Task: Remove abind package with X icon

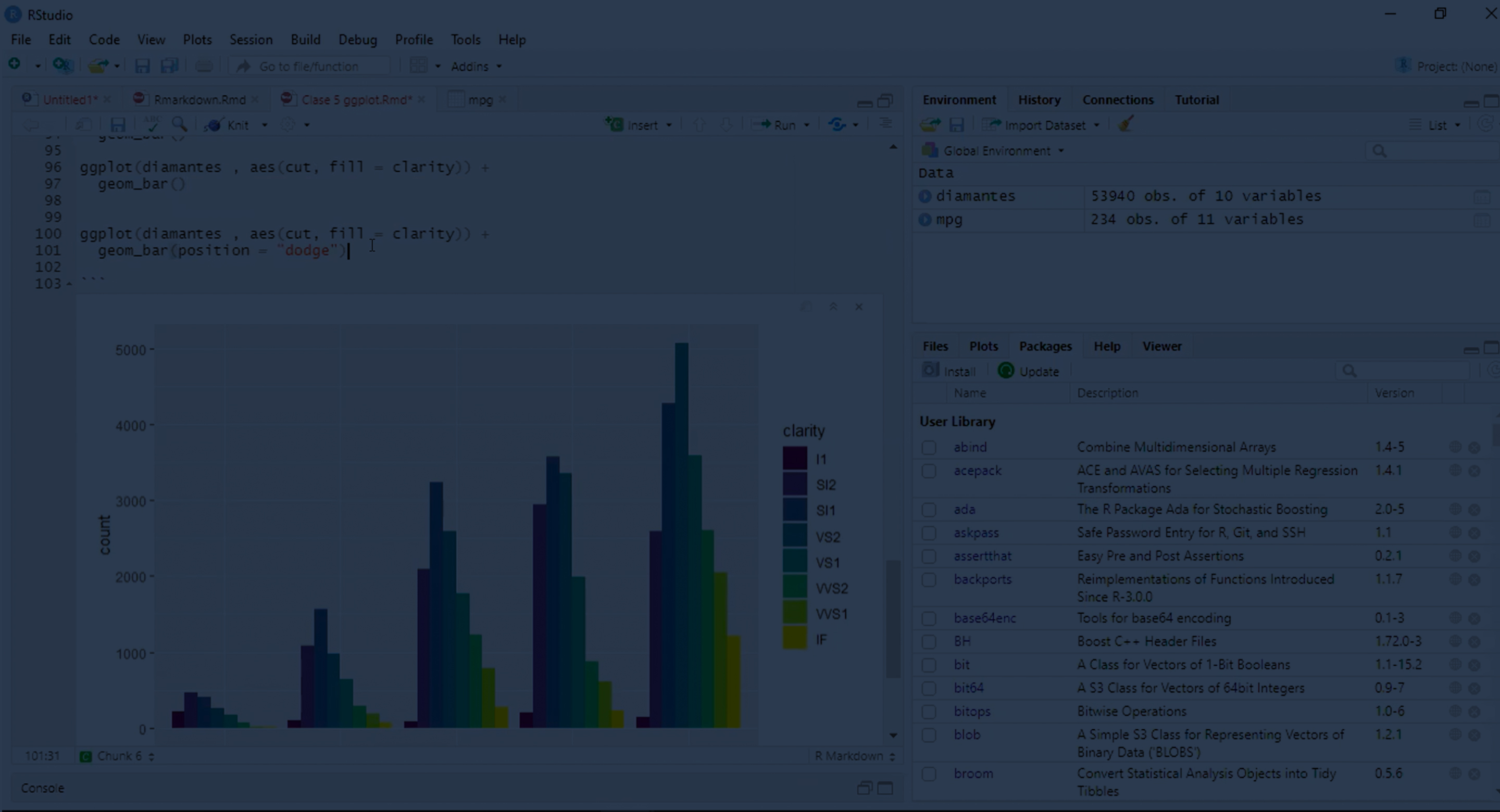Action: [x=1474, y=447]
